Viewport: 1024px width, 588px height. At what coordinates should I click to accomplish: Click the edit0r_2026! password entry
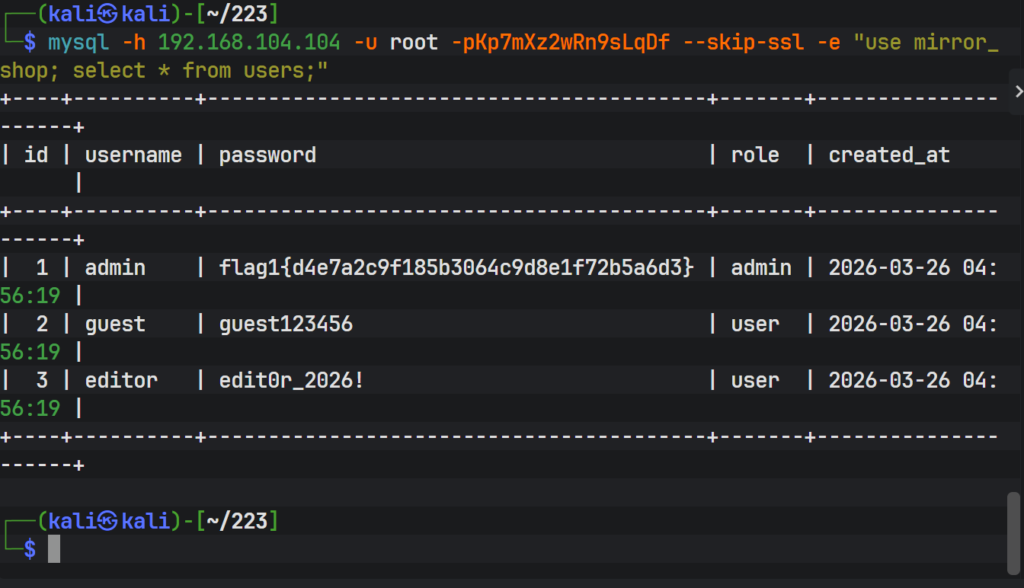(291, 380)
